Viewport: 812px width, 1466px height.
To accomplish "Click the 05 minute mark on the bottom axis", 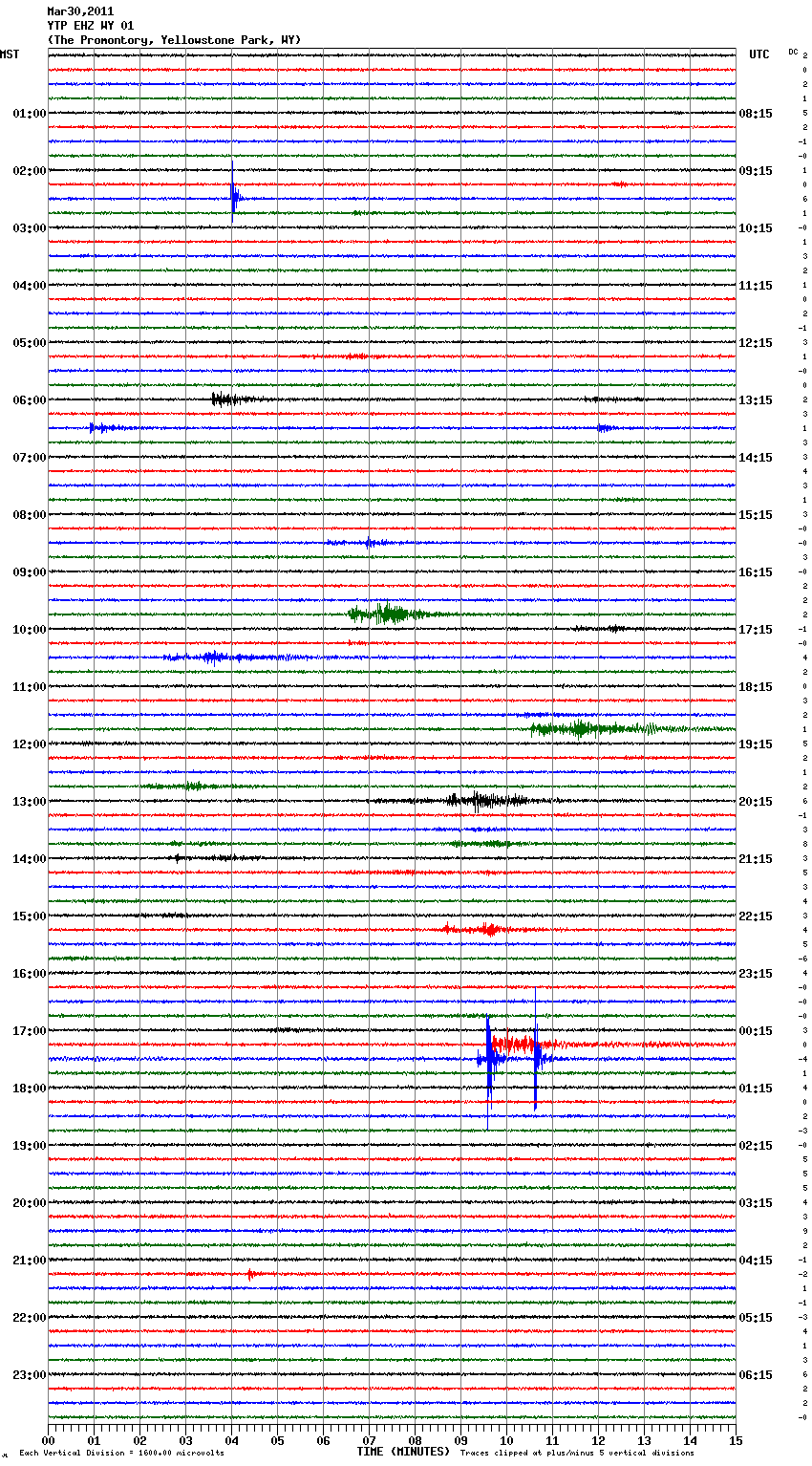I will click(277, 1440).
